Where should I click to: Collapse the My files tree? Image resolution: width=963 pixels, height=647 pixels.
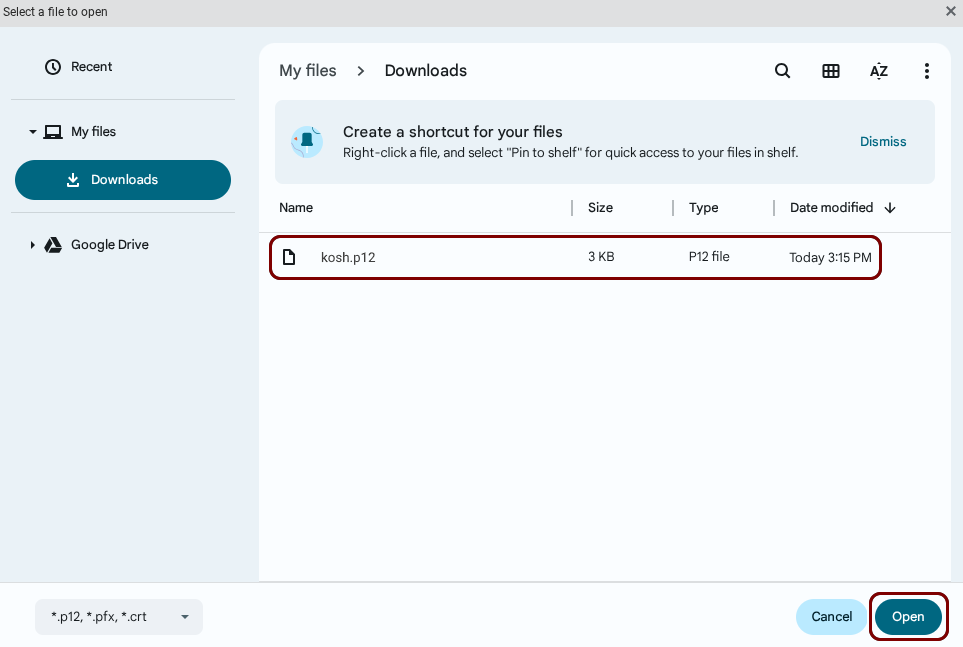coord(32,132)
